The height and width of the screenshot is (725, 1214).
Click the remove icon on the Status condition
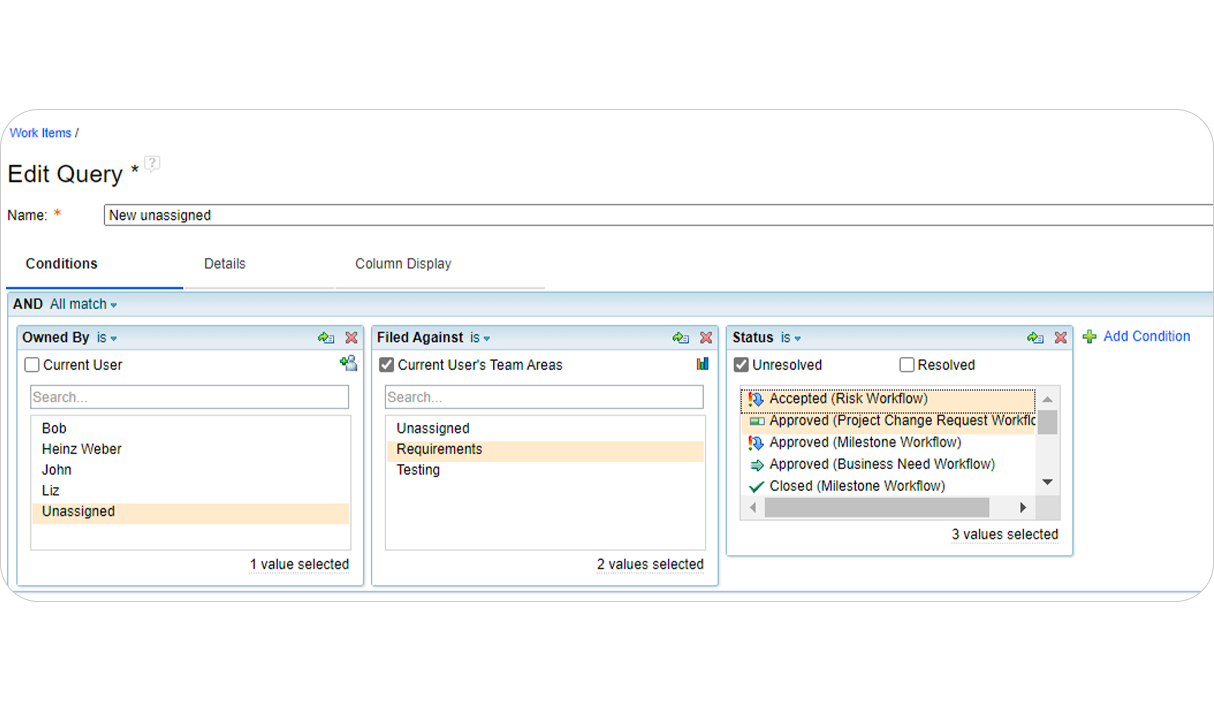pyautogui.click(x=1061, y=338)
